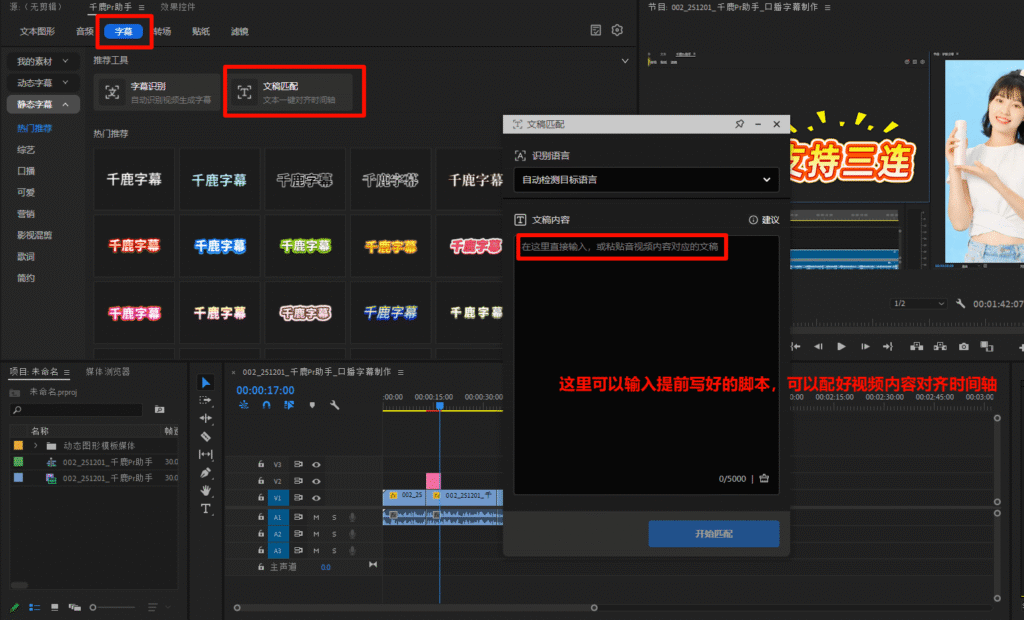Collapse the 推荐工具 section chevron
1024x620 pixels.
point(625,61)
